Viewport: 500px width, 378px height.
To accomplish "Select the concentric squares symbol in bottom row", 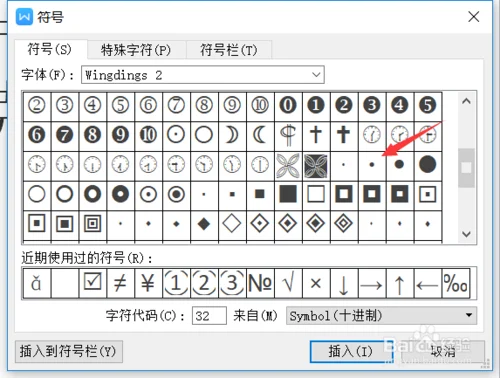I will coord(93,224).
